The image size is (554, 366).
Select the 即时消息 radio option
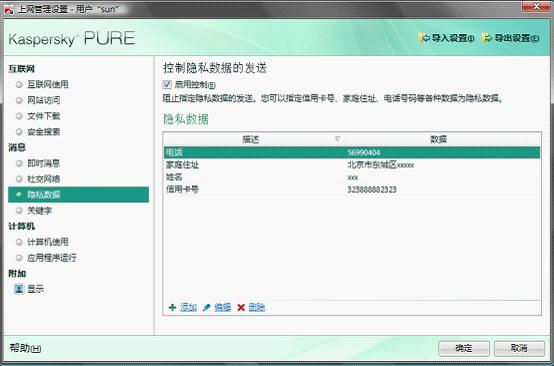tap(19, 163)
